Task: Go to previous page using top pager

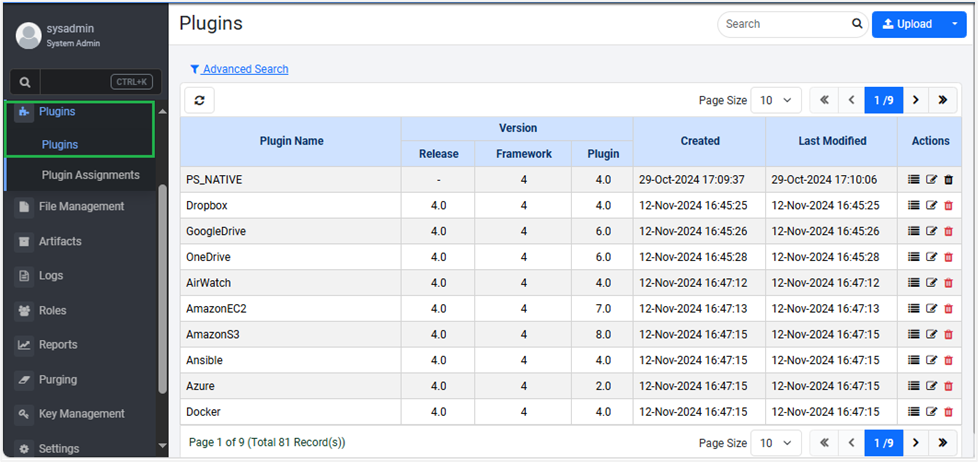Action: point(851,100)
